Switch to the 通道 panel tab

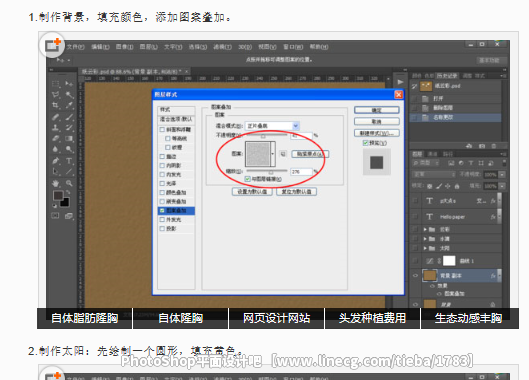(x=433, y=154)
